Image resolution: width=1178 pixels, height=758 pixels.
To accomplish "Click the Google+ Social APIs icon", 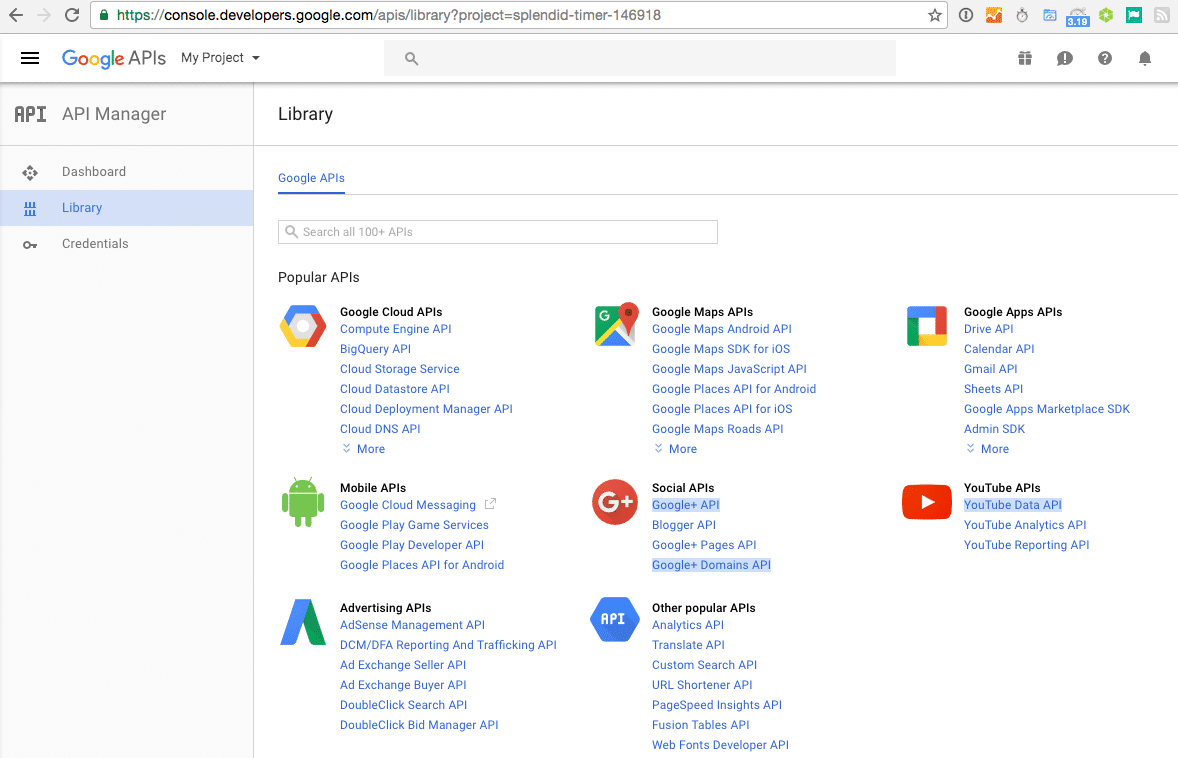I will [x=615, y=502].
